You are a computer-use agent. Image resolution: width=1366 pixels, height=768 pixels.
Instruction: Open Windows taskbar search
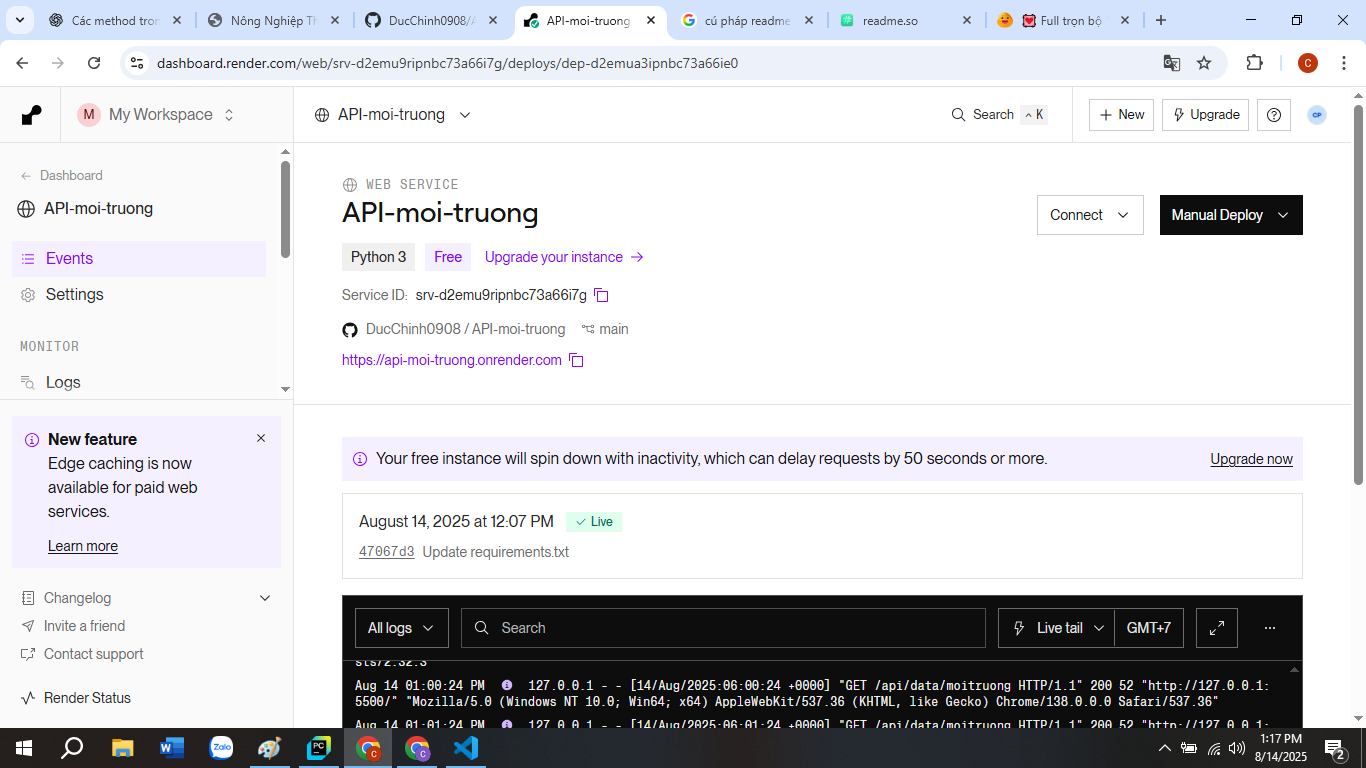click(72, 748)
